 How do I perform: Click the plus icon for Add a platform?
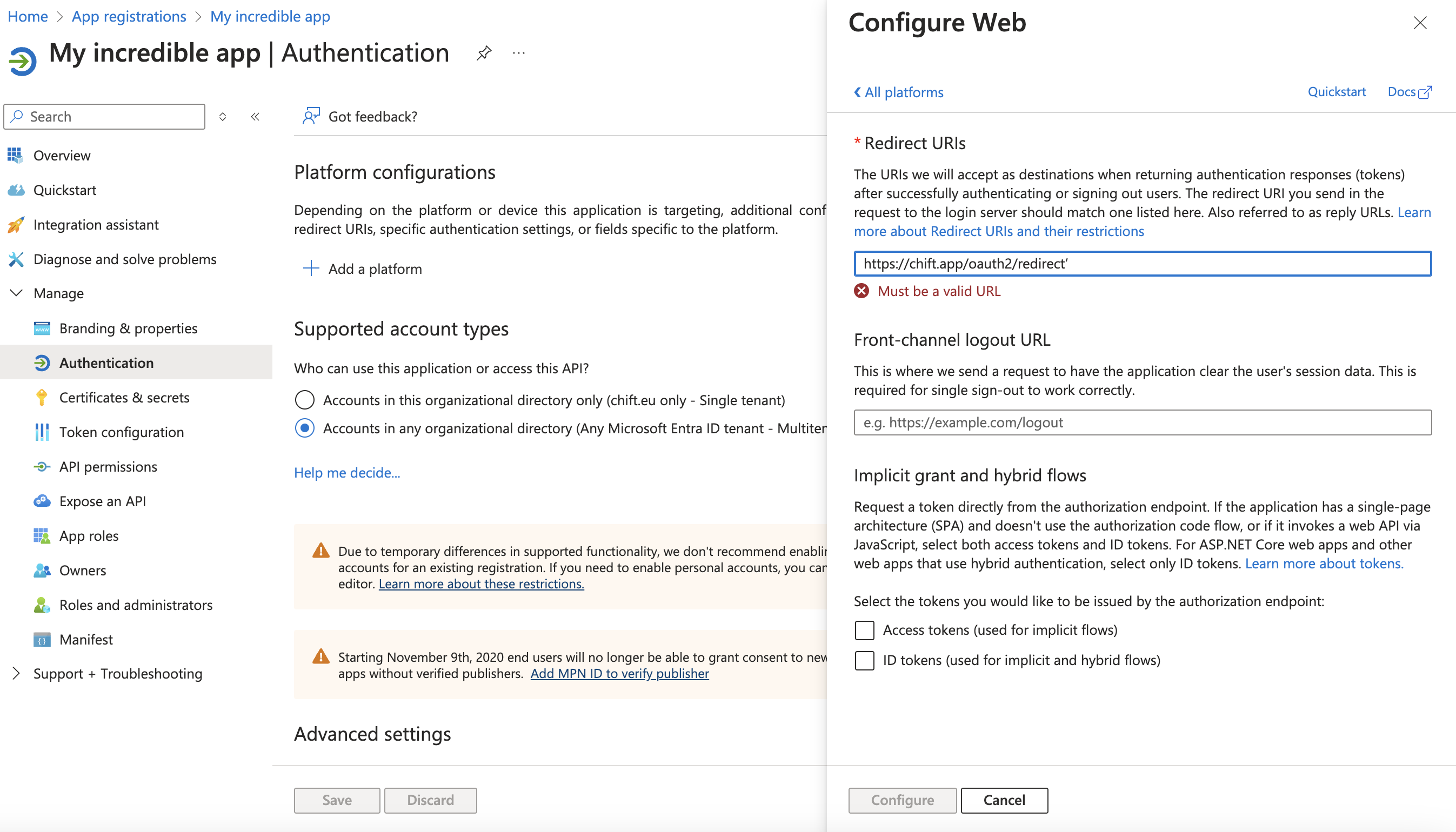(310, 269)
